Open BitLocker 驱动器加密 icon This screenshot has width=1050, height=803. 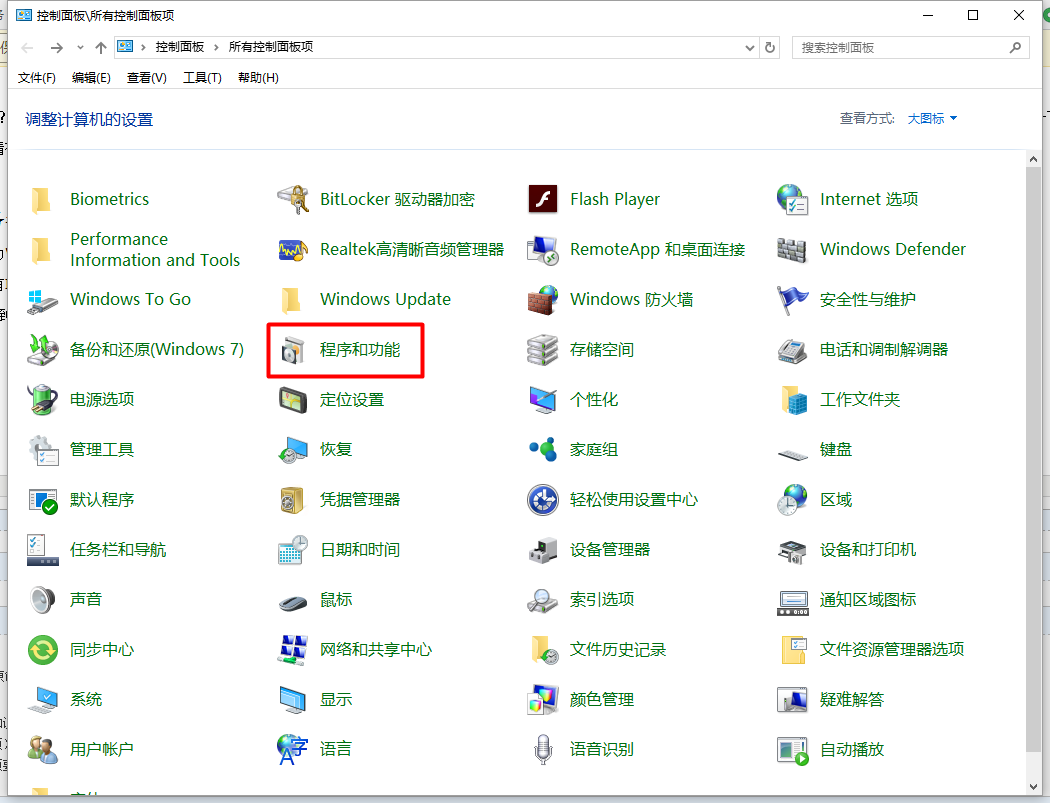[x=293, y=200]
